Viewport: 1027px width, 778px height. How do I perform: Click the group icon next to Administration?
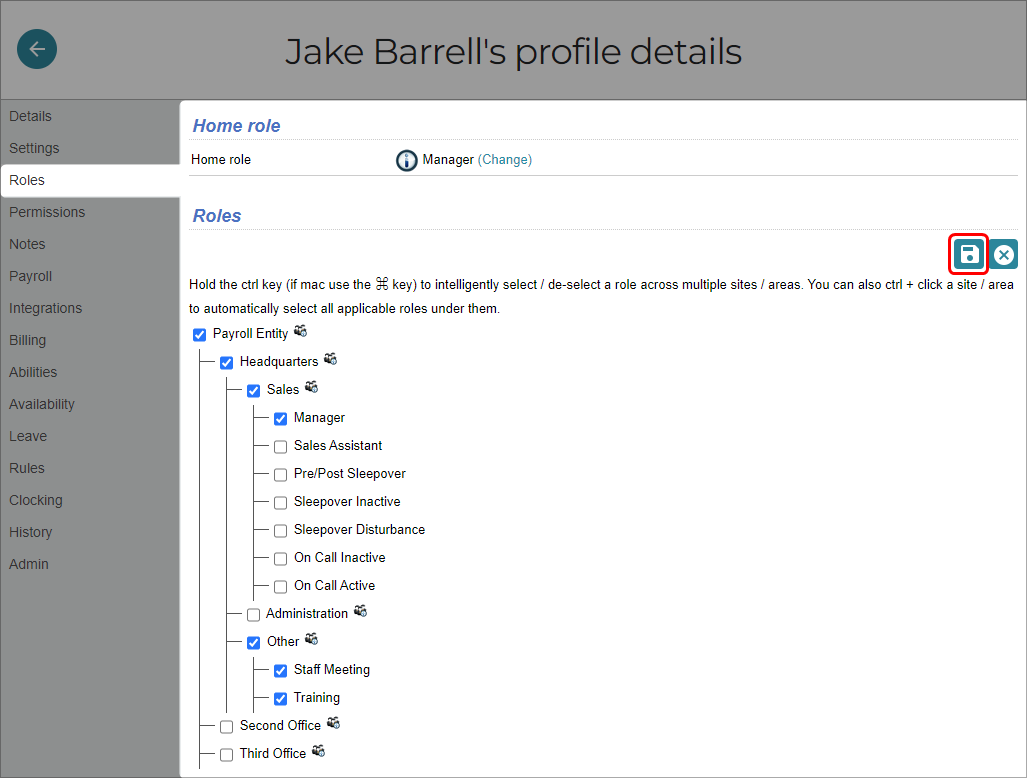(x=360, y=611)
